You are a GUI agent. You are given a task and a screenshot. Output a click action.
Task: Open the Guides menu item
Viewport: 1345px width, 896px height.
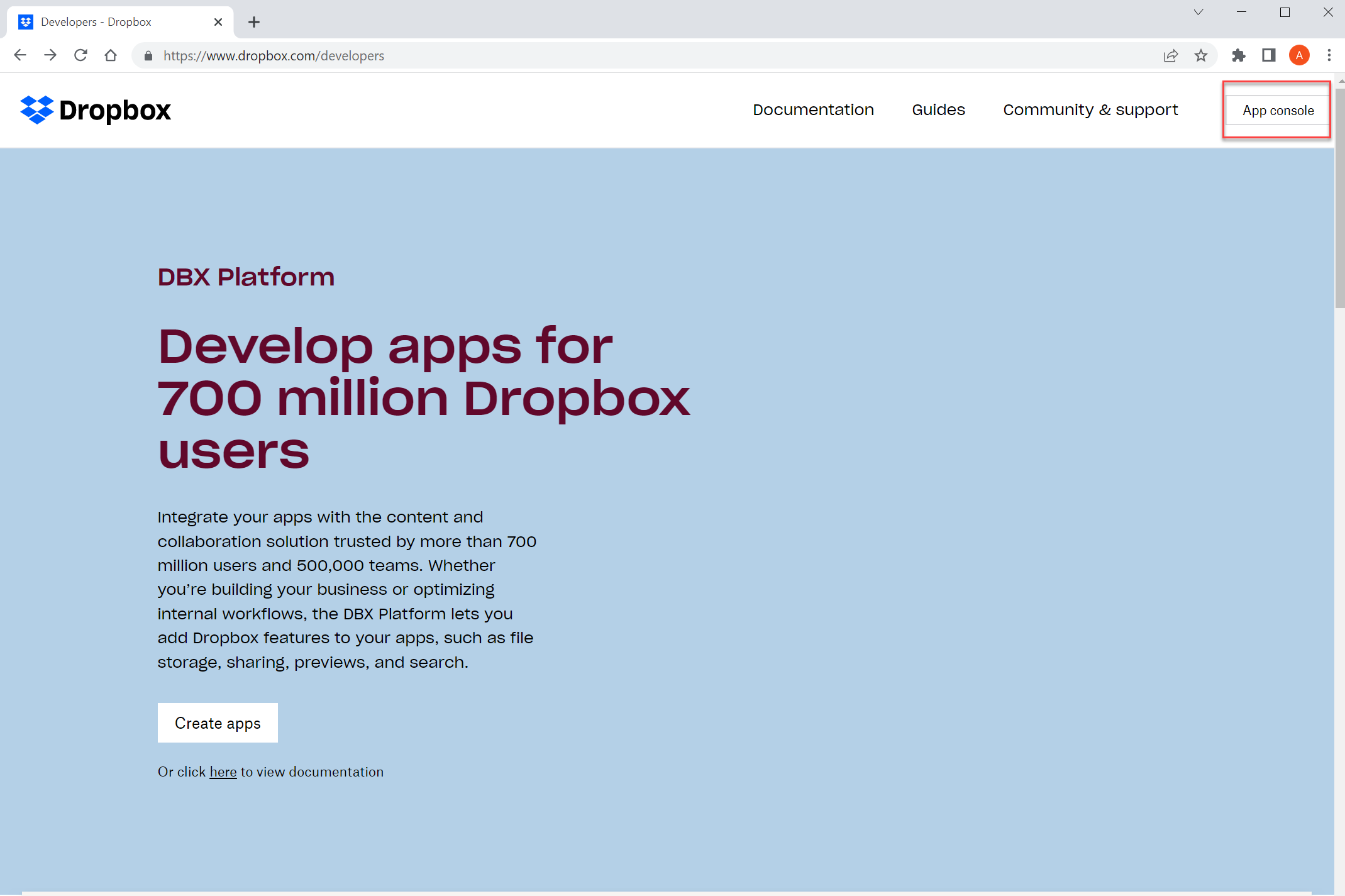click(938, 110)
